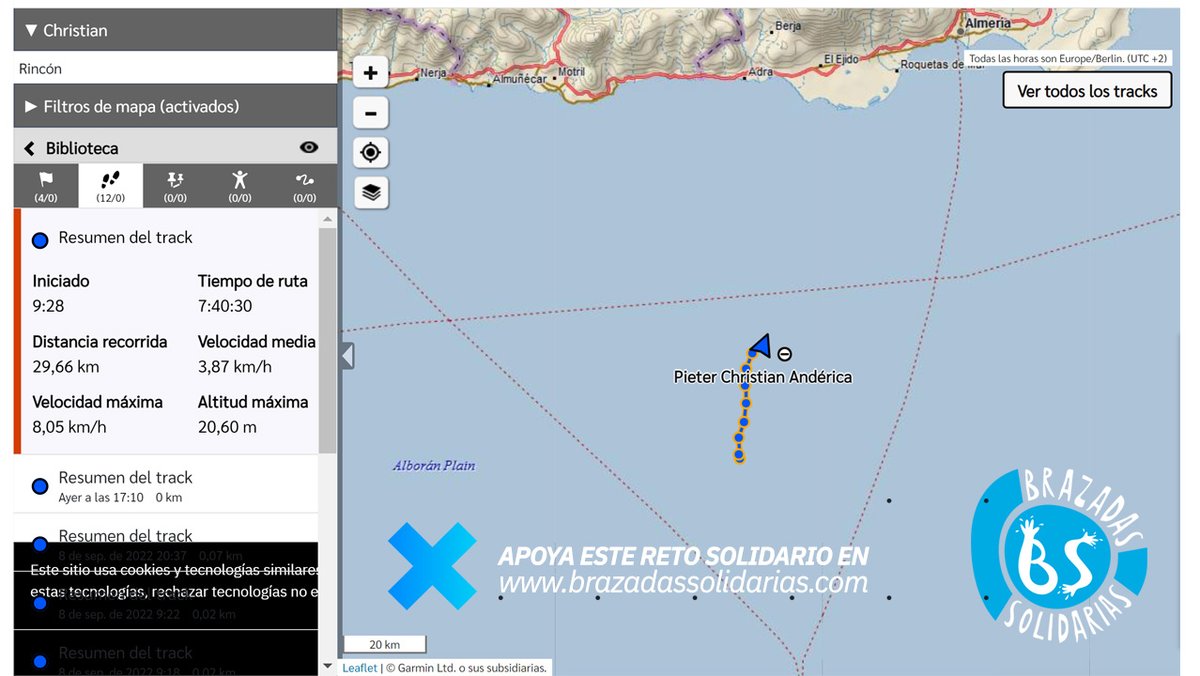Click the minus circle beside the tracker arrow
The width and height of the screenshot is (1200, 676).
(x=785, y=354)
